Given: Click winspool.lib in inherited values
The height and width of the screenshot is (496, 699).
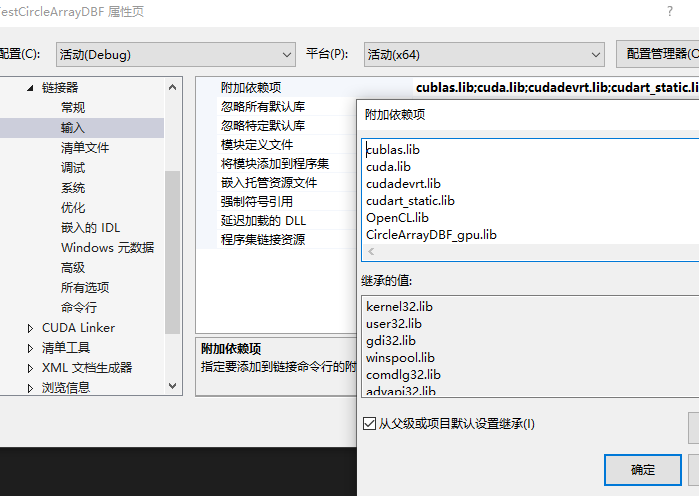Looking at the screenshot, I should pyautogui.click(x=400, y=357).
